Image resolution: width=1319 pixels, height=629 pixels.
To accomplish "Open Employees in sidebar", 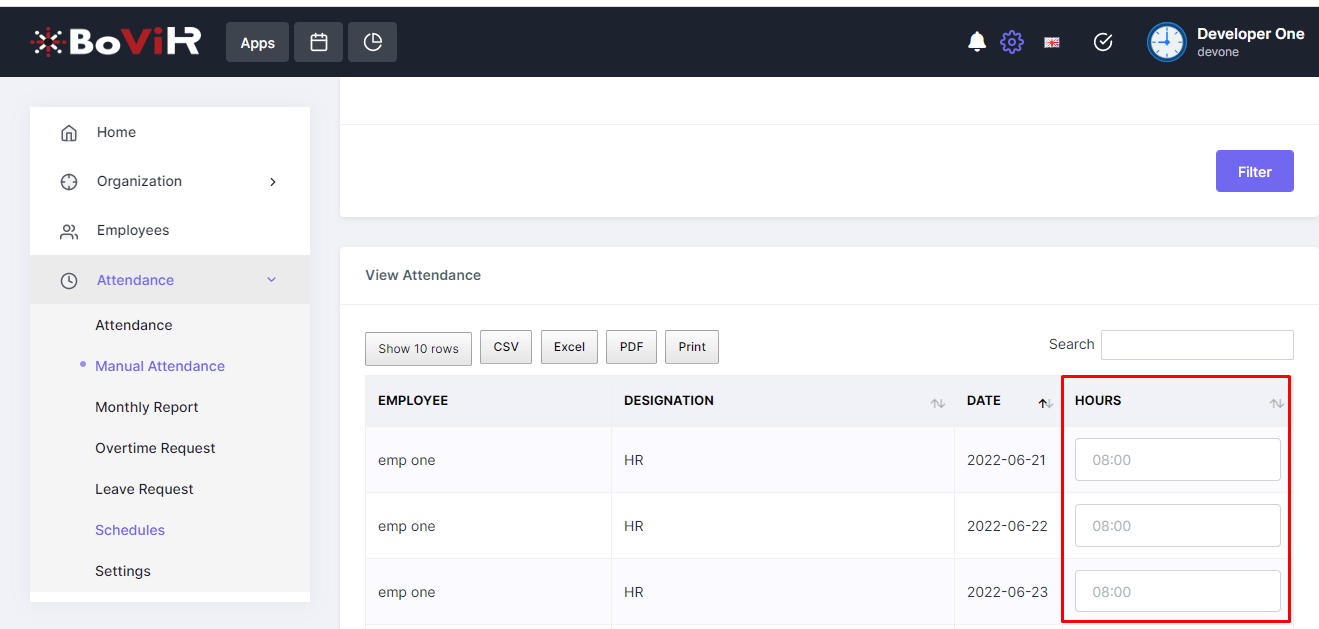I will (x=133, y=231).
